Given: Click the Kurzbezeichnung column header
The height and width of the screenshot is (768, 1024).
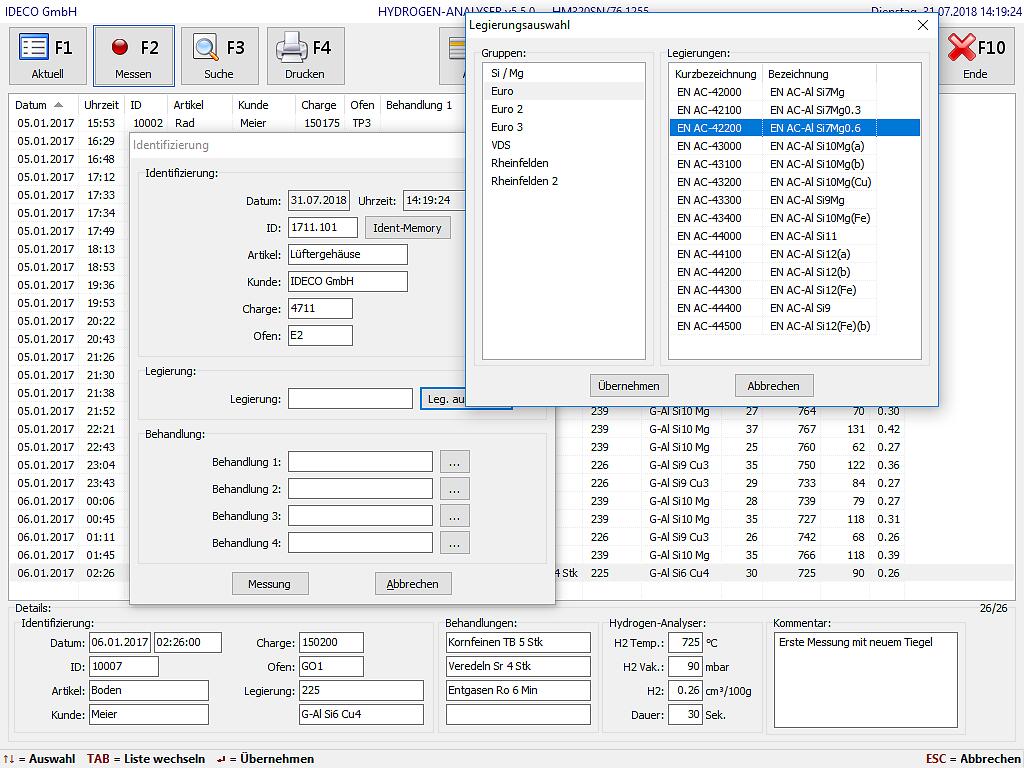Looking at the screenshot, I should [x=715, y=74].
